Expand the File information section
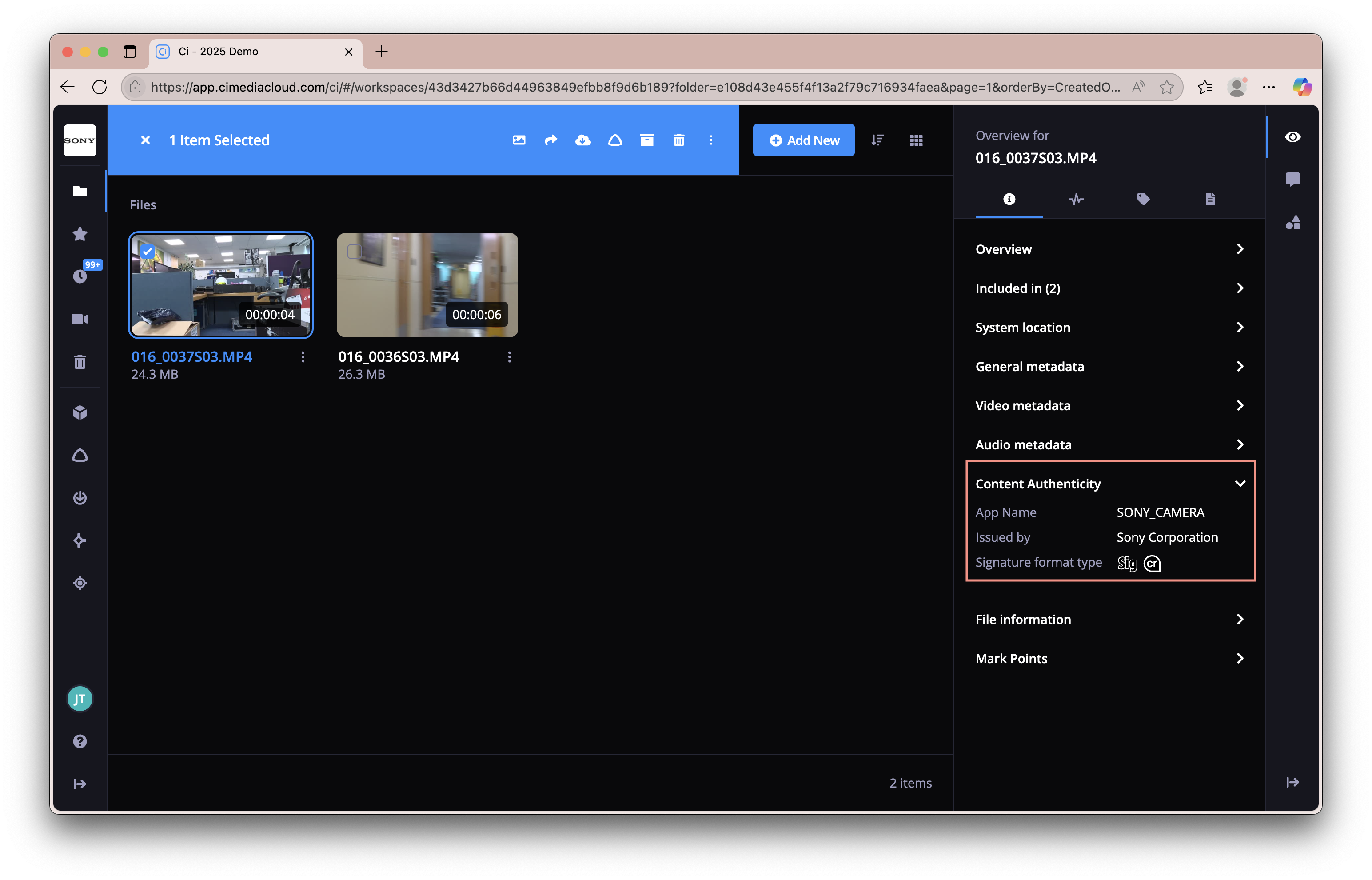1372x880 pixels. click(1110, 620)
